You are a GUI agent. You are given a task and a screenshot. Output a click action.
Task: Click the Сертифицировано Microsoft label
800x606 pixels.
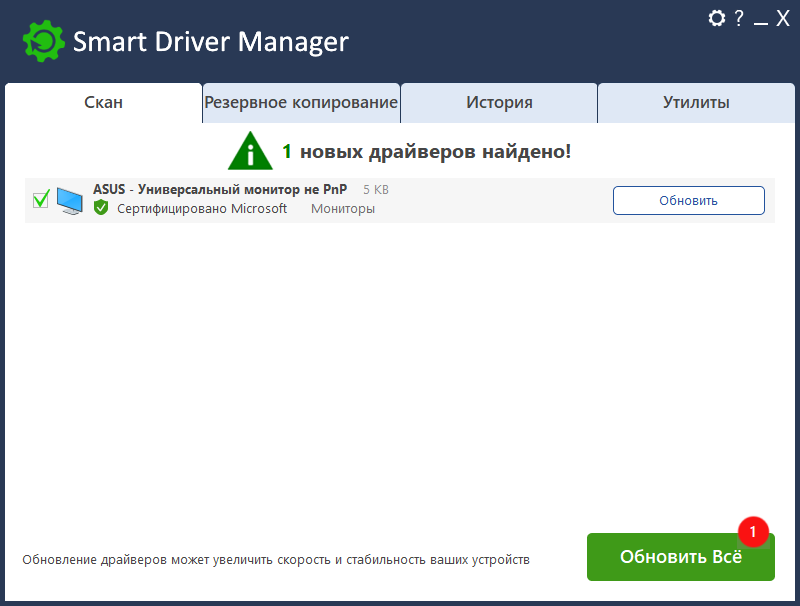pos(202,209)
